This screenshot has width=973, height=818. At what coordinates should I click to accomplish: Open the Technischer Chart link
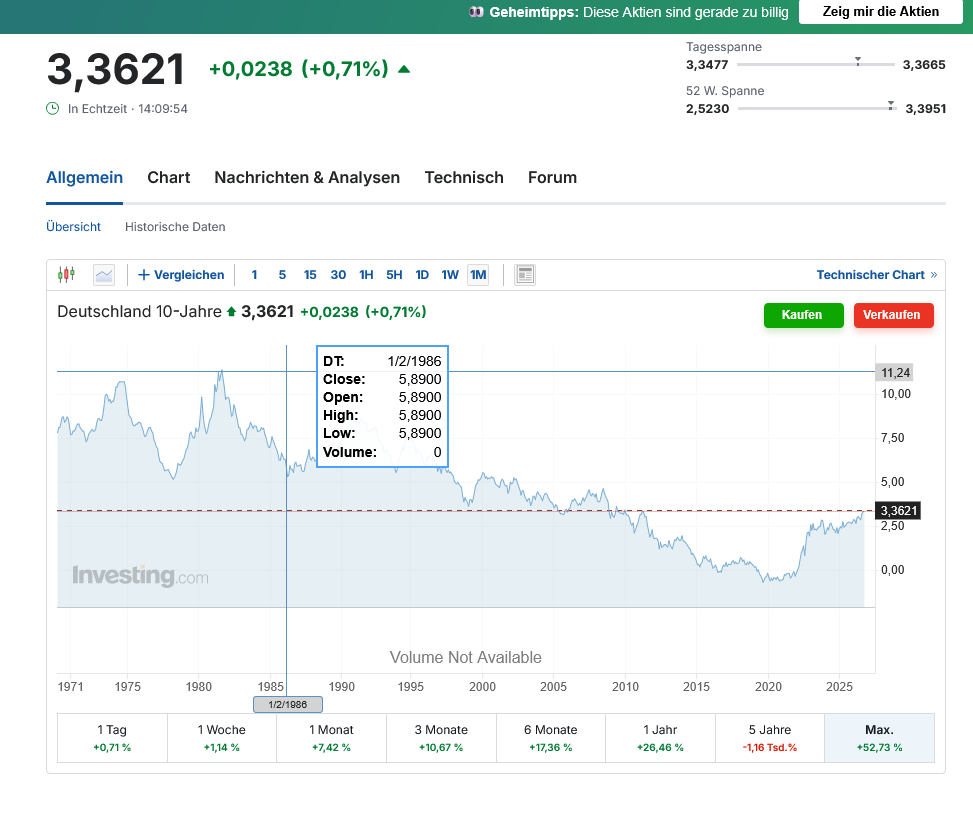(x=877, y=275)
